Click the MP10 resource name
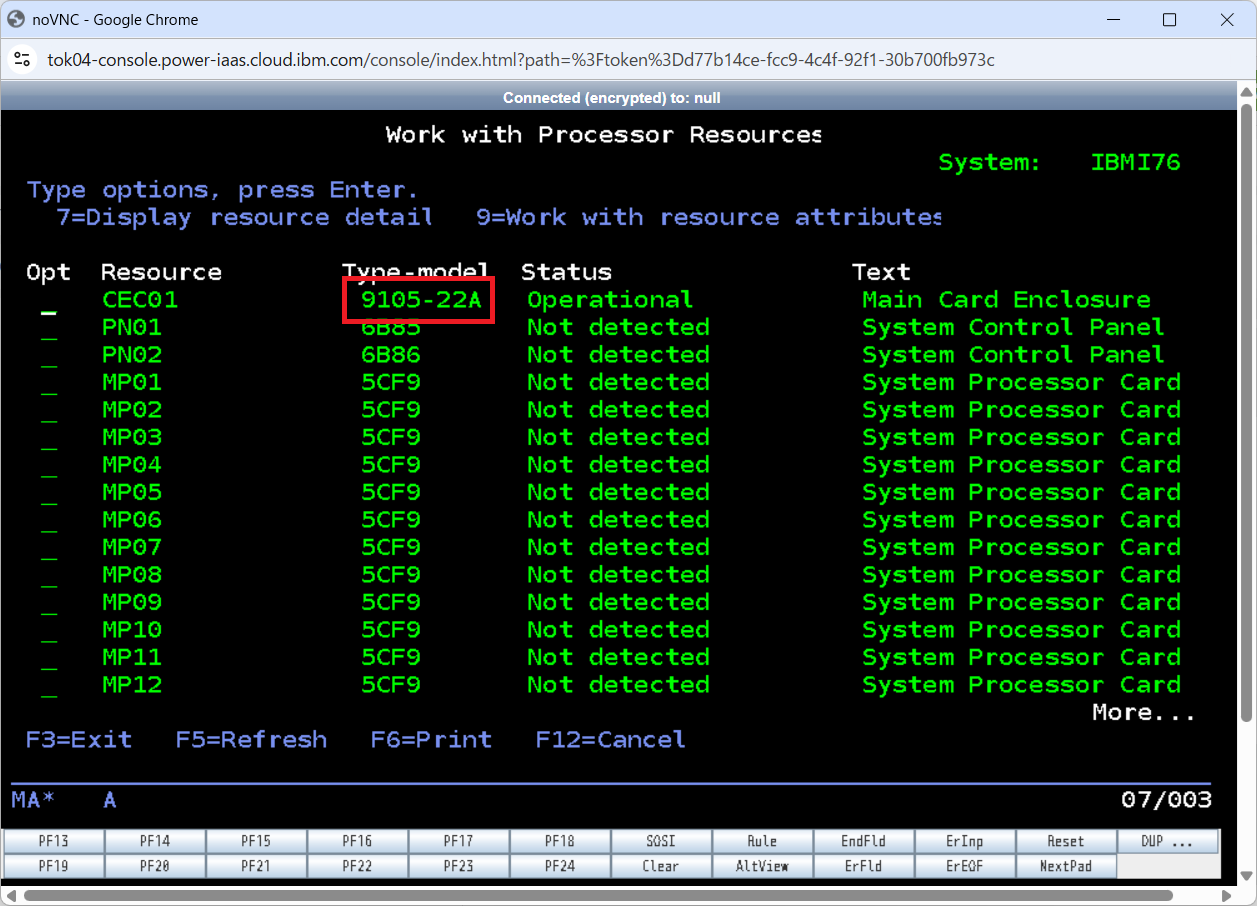1257x906 pixels. [132, 630]
